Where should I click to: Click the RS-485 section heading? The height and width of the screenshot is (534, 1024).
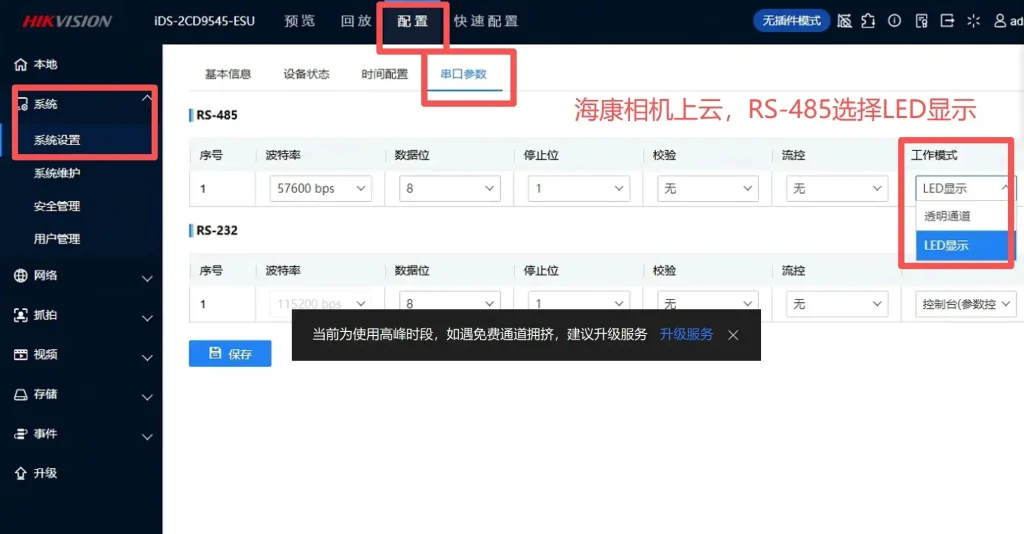[x=217, y=115]
